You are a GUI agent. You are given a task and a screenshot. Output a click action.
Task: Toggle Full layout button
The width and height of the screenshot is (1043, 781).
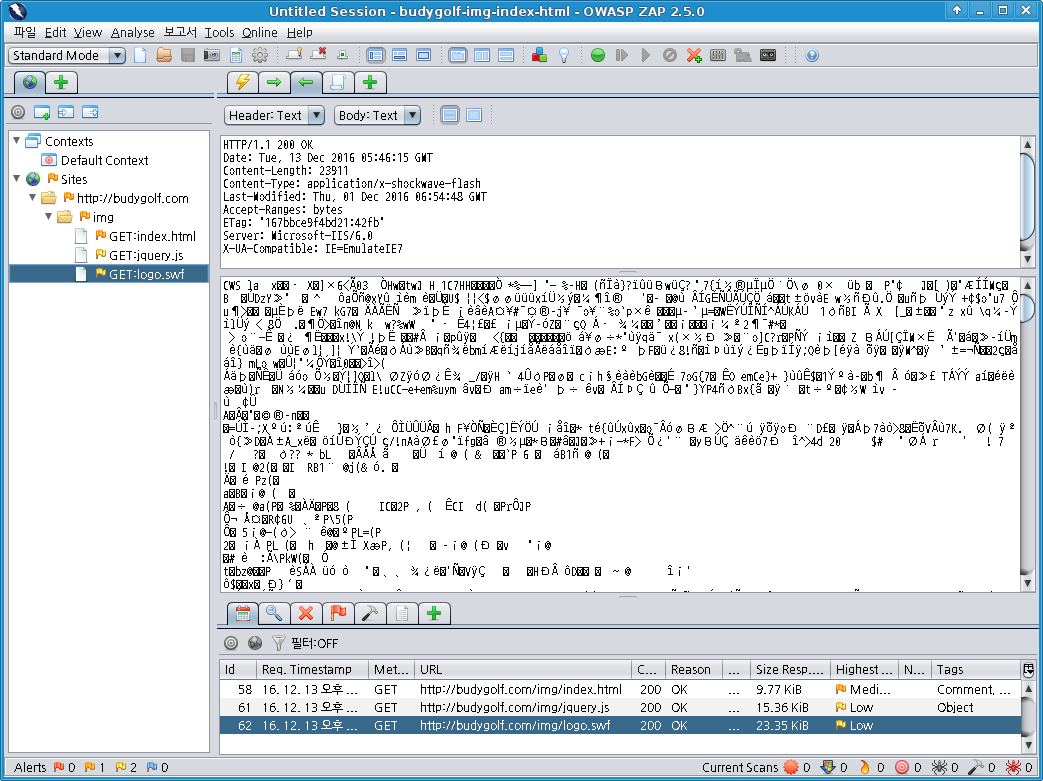coord(423,55)
